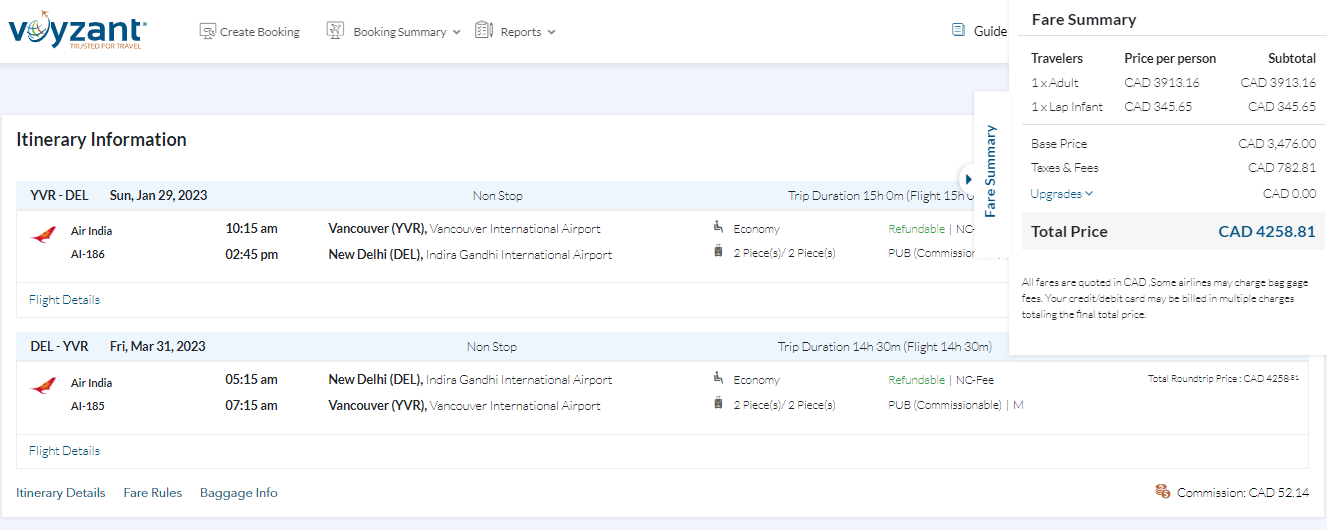Click Air India logo for AI-185
This screenshot has width=1327, height=530.
click(43, 386)
